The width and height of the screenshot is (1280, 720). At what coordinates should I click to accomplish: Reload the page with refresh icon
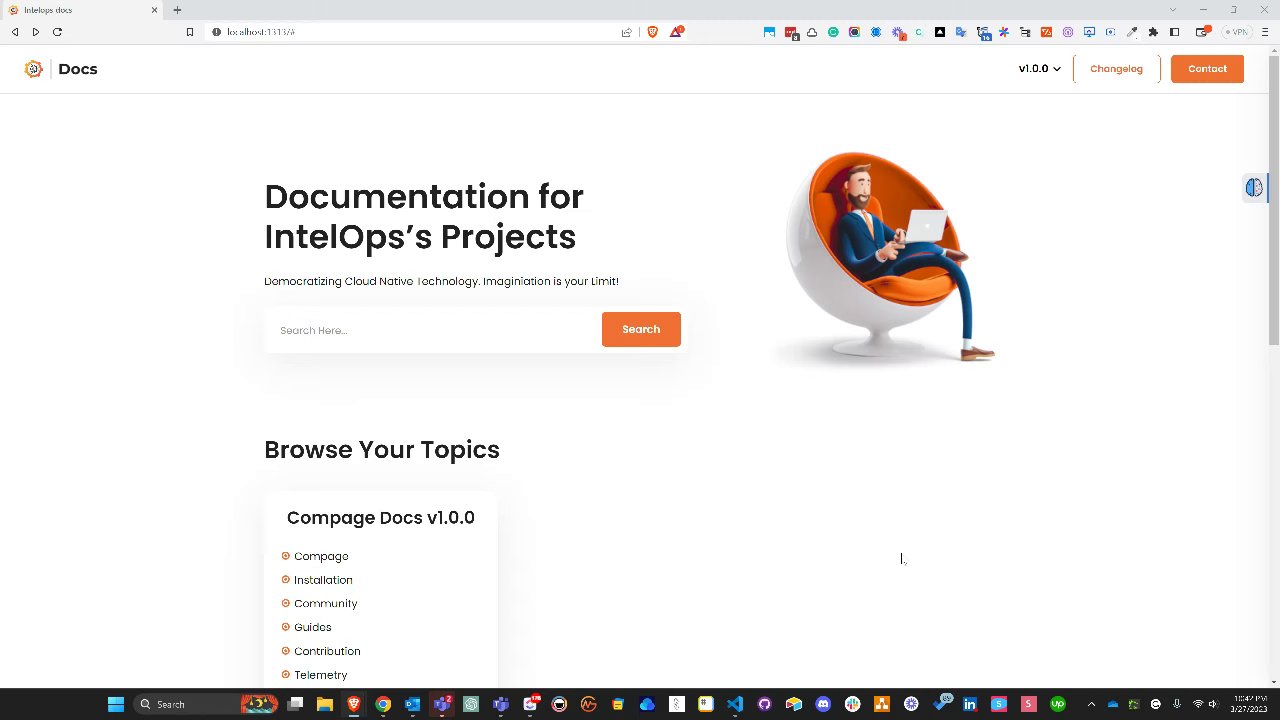(x=57, y=32)
